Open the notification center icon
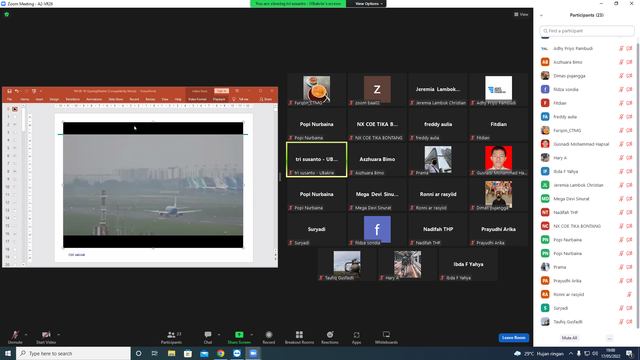The image size is (640, 360). pyautogui.click(x=630, y=353)
